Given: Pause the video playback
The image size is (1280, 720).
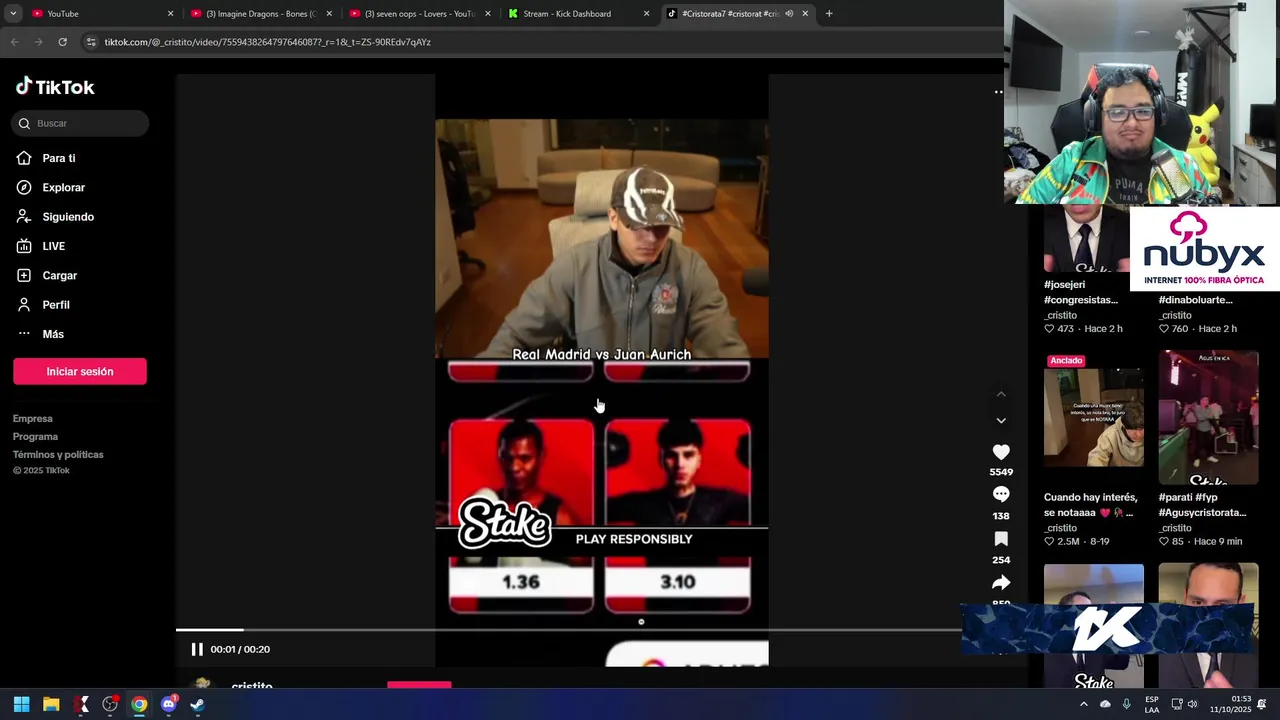Looking at the screenshot, I should tap(197, 649).
